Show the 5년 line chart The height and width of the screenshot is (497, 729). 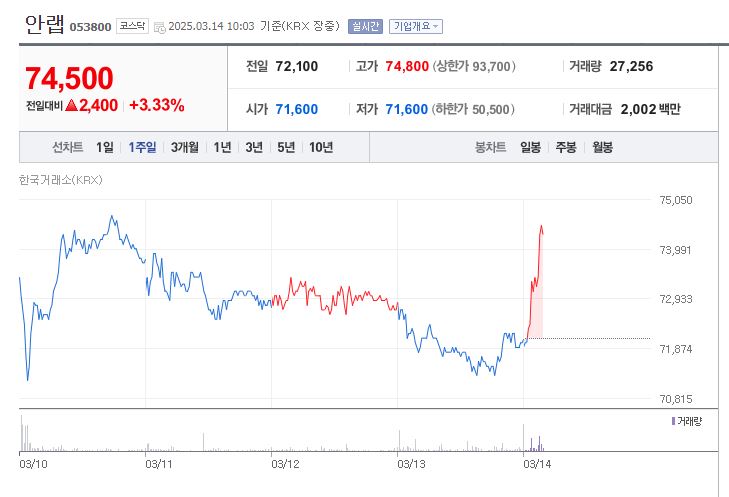(x=286, y=147)
